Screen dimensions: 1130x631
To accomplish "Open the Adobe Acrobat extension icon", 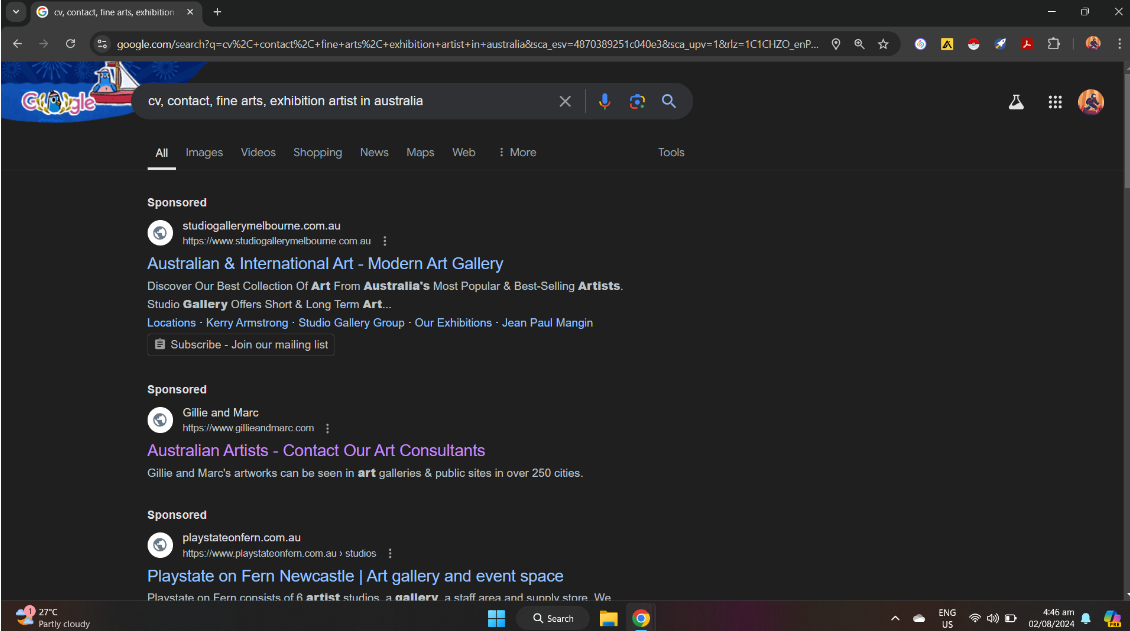I will [x=1026, y=44].
